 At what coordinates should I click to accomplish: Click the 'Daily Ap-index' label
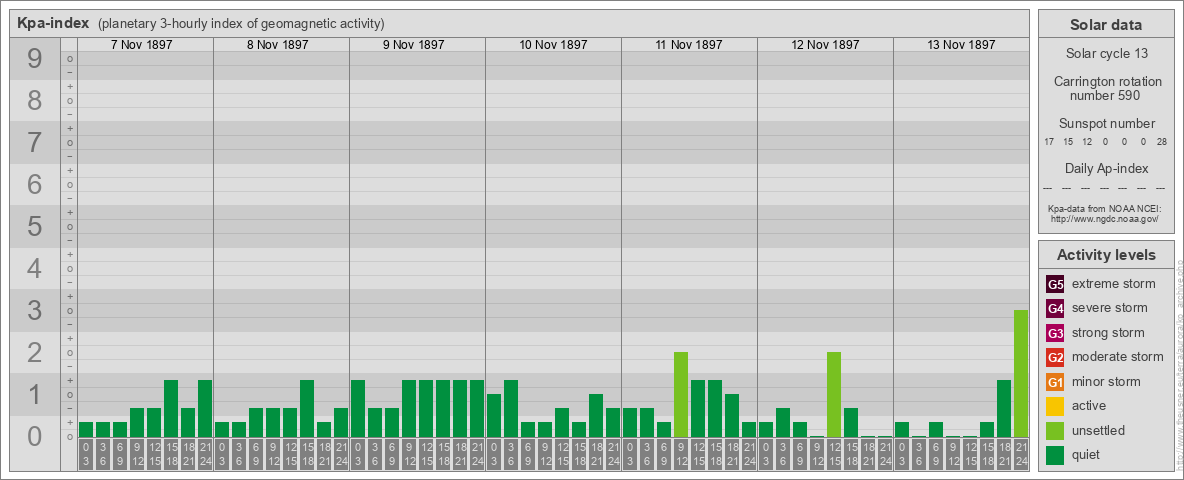tap(1107, 168)
